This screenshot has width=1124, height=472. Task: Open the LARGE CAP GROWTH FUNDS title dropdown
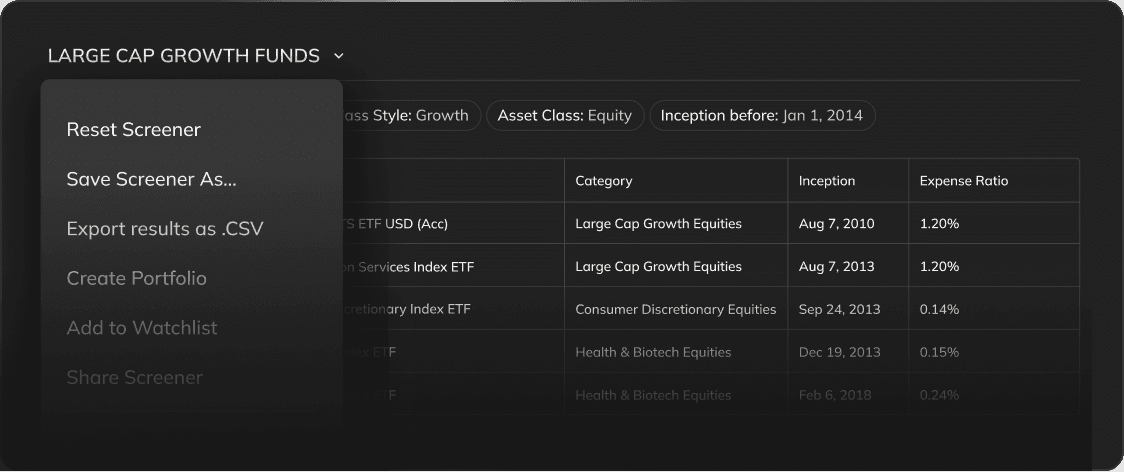(184, 56)
